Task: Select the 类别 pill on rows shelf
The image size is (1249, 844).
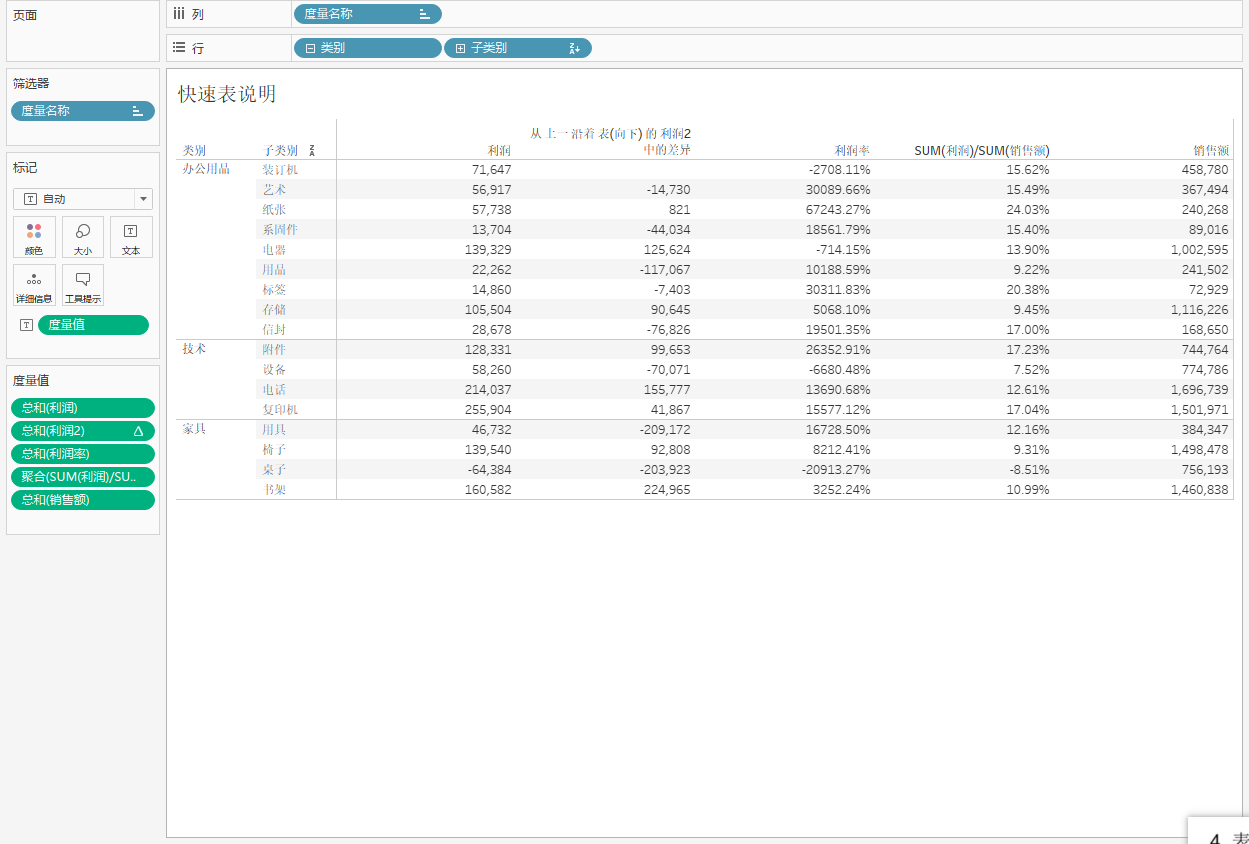Action: 367,48
